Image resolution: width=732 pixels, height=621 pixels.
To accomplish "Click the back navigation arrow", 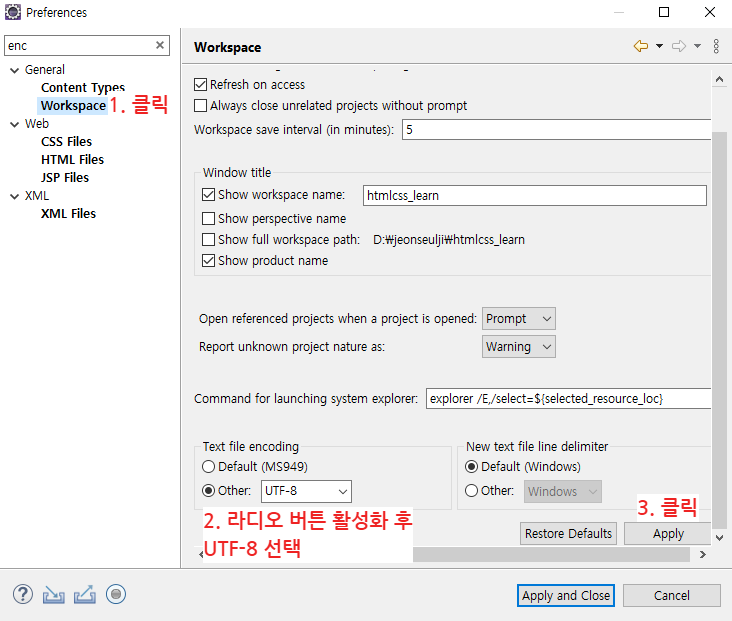I will click(x=640, y=46).
